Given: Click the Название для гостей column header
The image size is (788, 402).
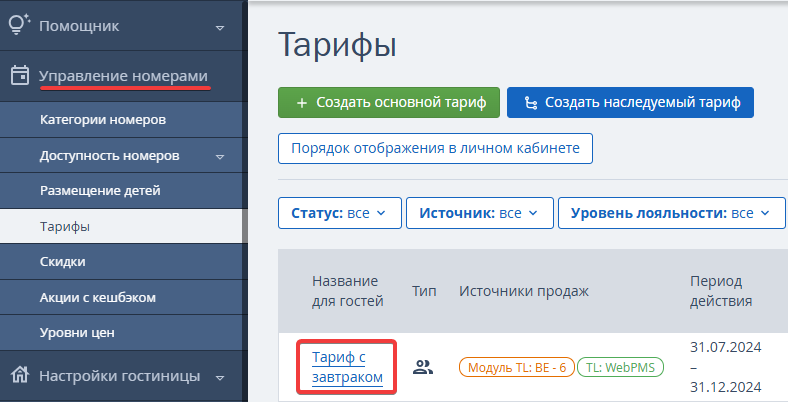Looking at the screenshot, I should [347, 291].
